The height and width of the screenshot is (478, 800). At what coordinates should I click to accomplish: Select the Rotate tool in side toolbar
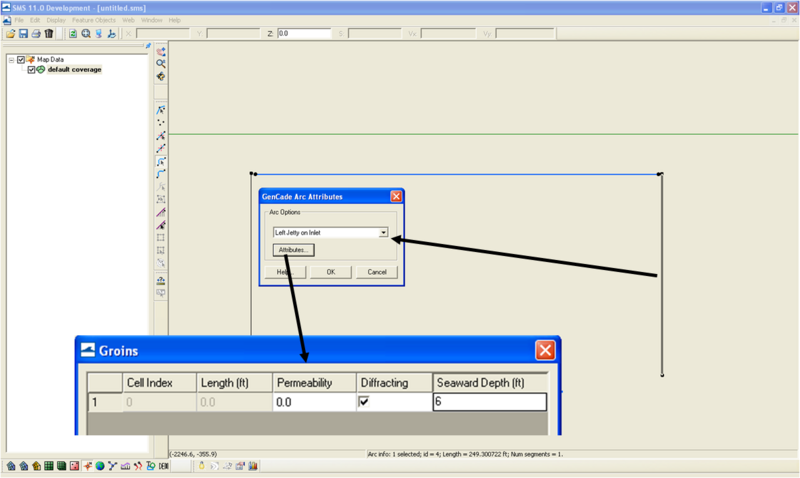pyautogui.click(x=161, y=77)
